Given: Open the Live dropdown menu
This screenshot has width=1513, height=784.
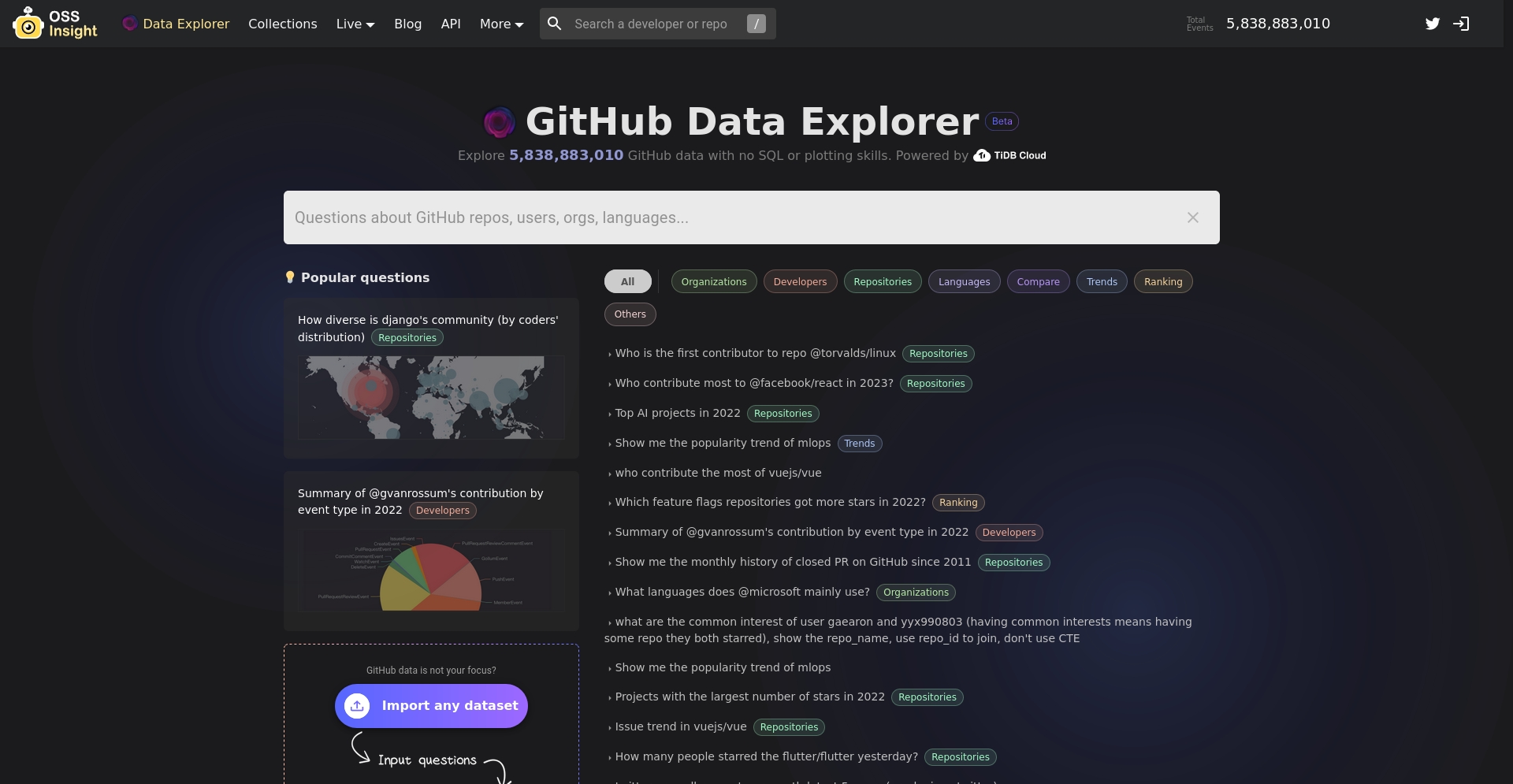Looking at the screenshot, I should (x=355, y=24).
